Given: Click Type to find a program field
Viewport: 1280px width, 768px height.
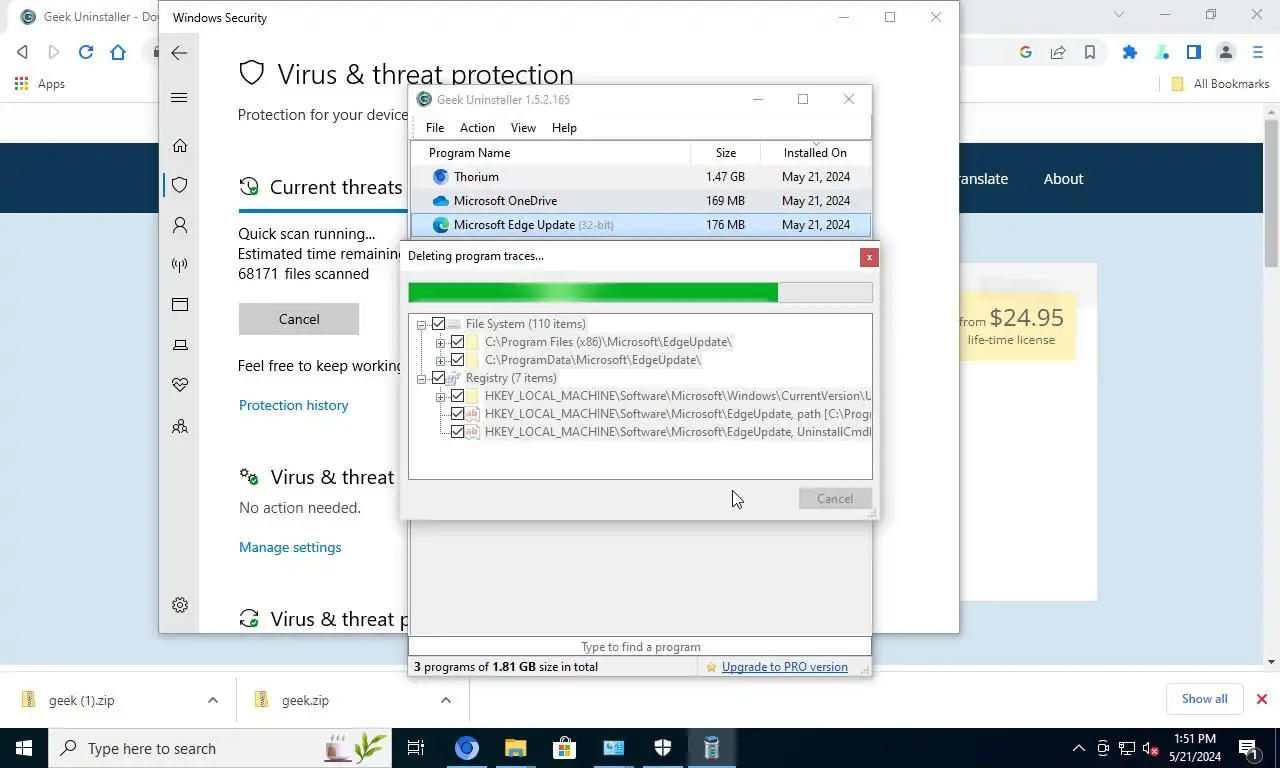Looking at the screenshot, I should tap(640, 647).
